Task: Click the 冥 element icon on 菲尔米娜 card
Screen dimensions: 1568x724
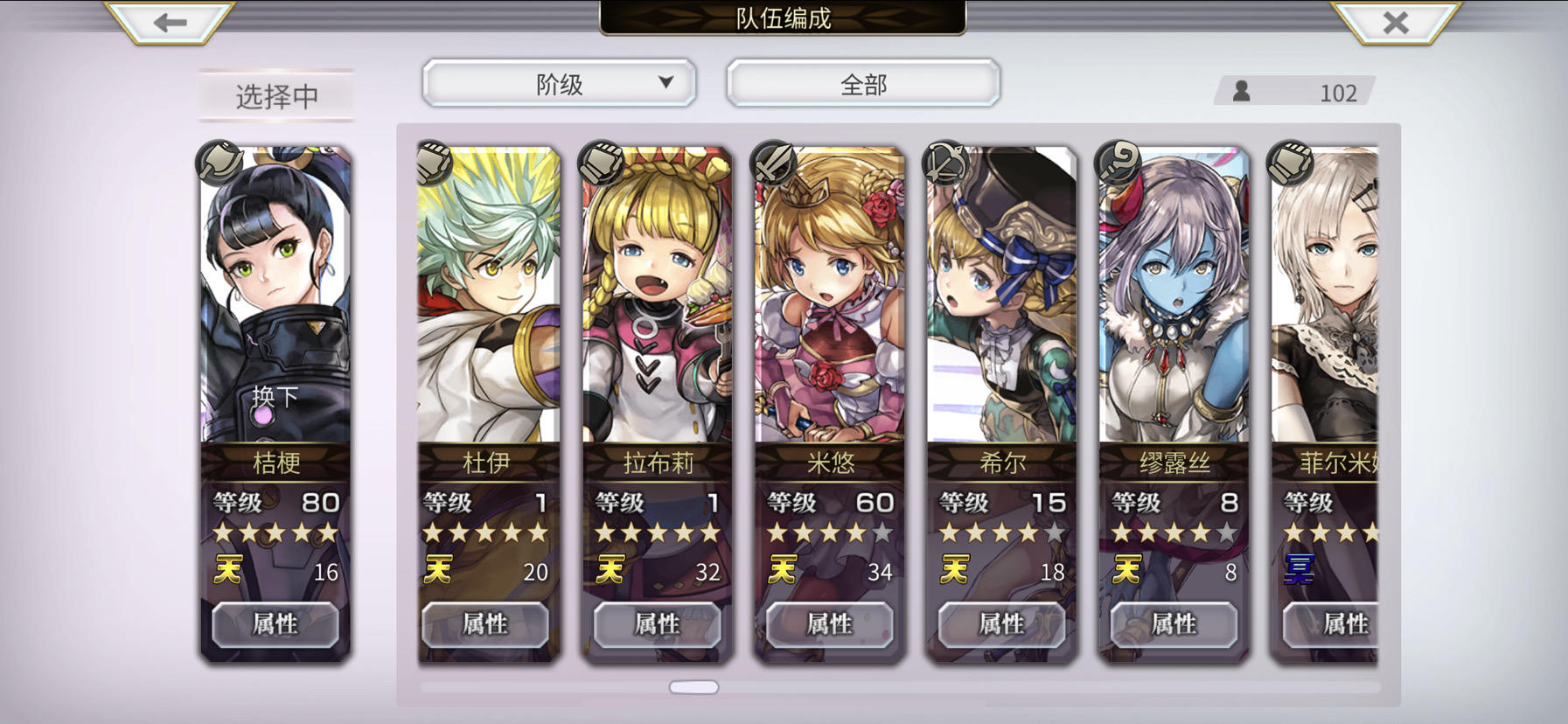Action: pos(1300,570)
